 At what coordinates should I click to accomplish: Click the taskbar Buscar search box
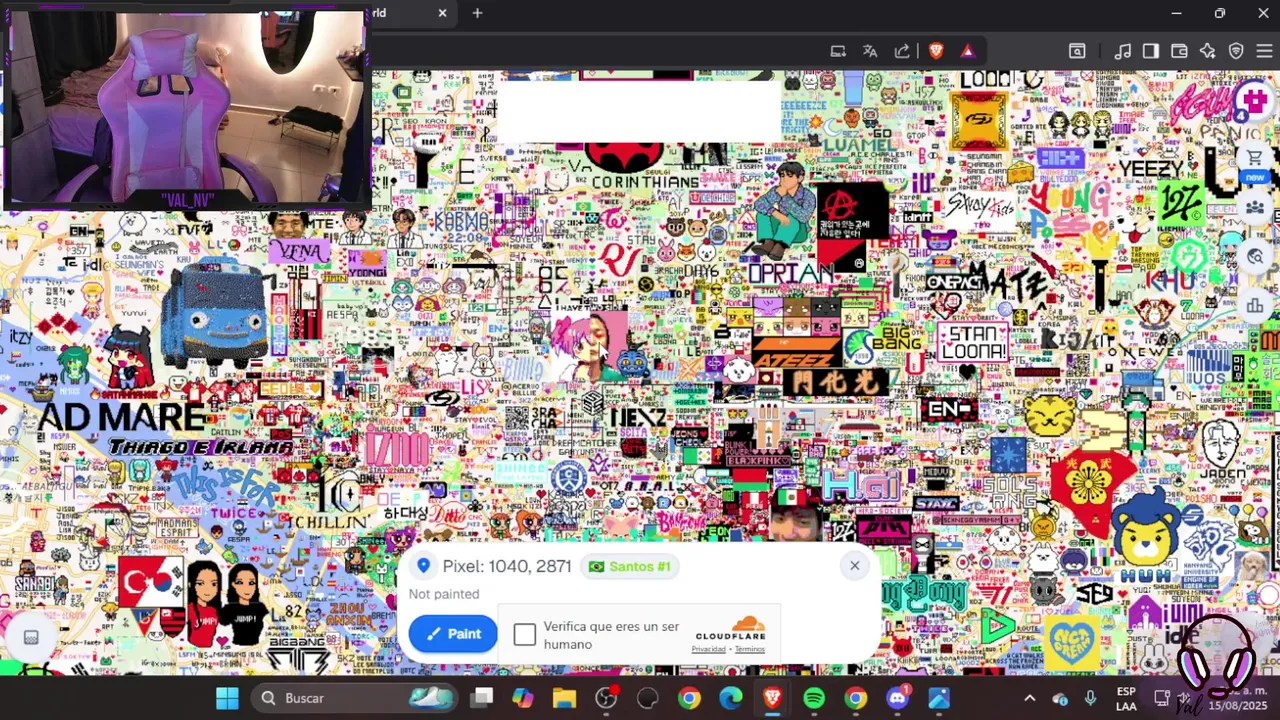355,698
